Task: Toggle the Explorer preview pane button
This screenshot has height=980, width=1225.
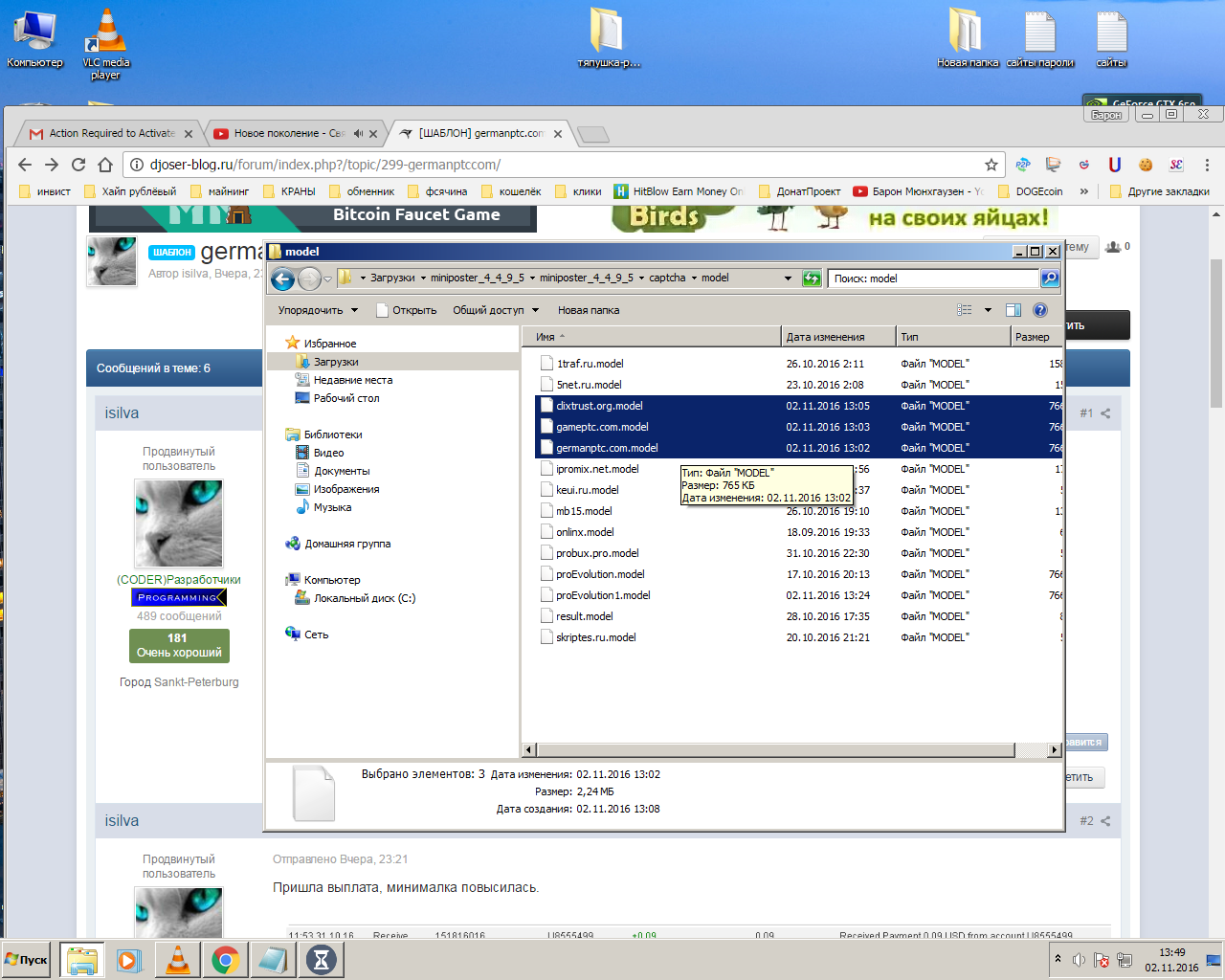Action: (x=1013, y=310)
